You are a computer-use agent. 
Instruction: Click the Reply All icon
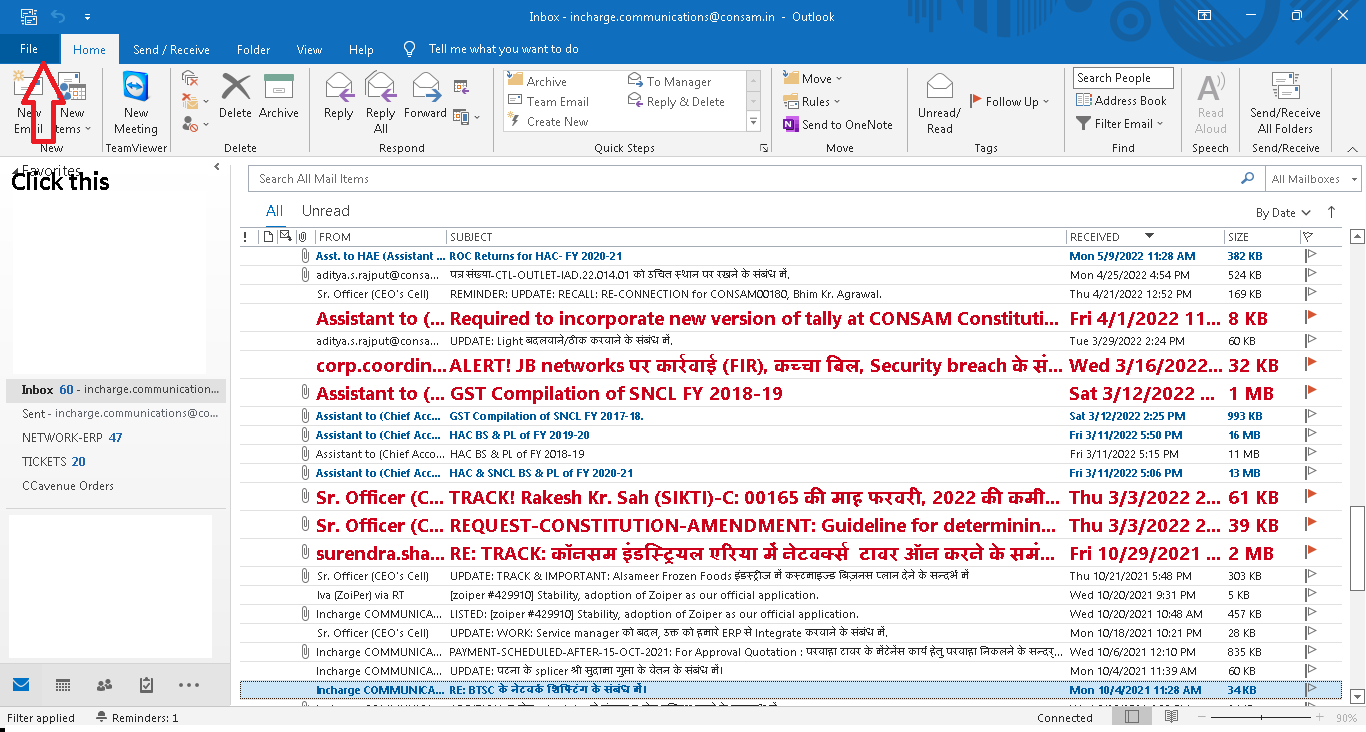381,87
